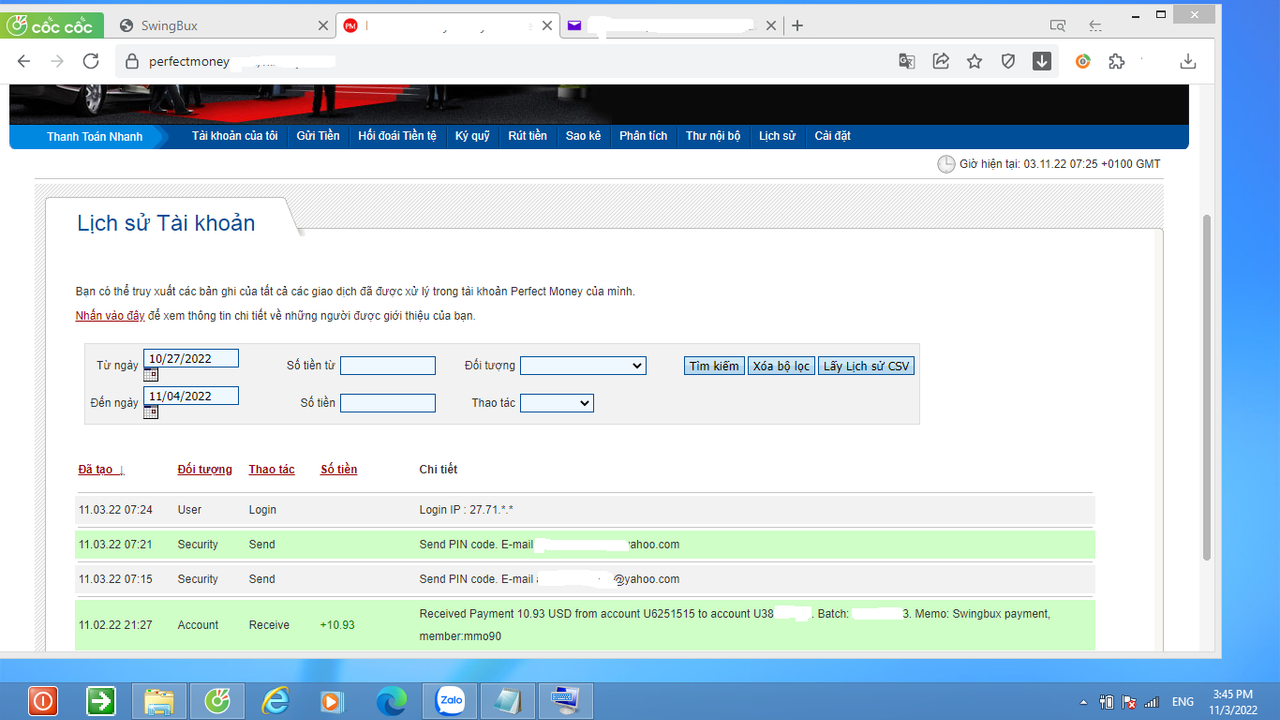Open the media player taskbar icon

point(332,702)
